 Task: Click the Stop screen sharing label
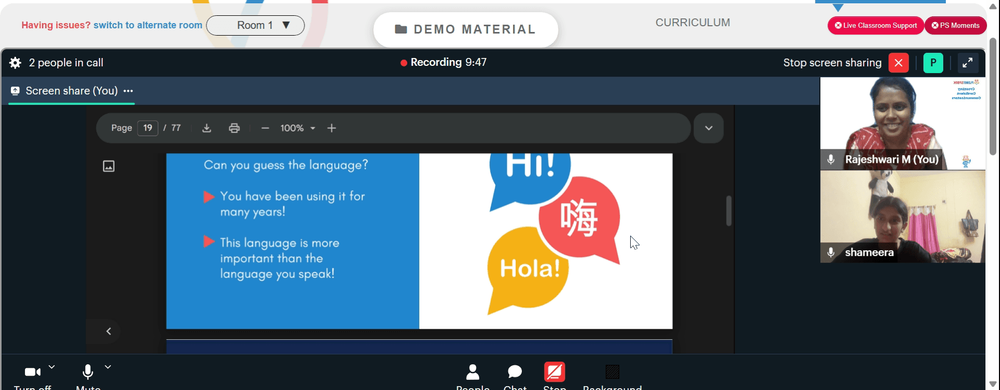[832, 62]
